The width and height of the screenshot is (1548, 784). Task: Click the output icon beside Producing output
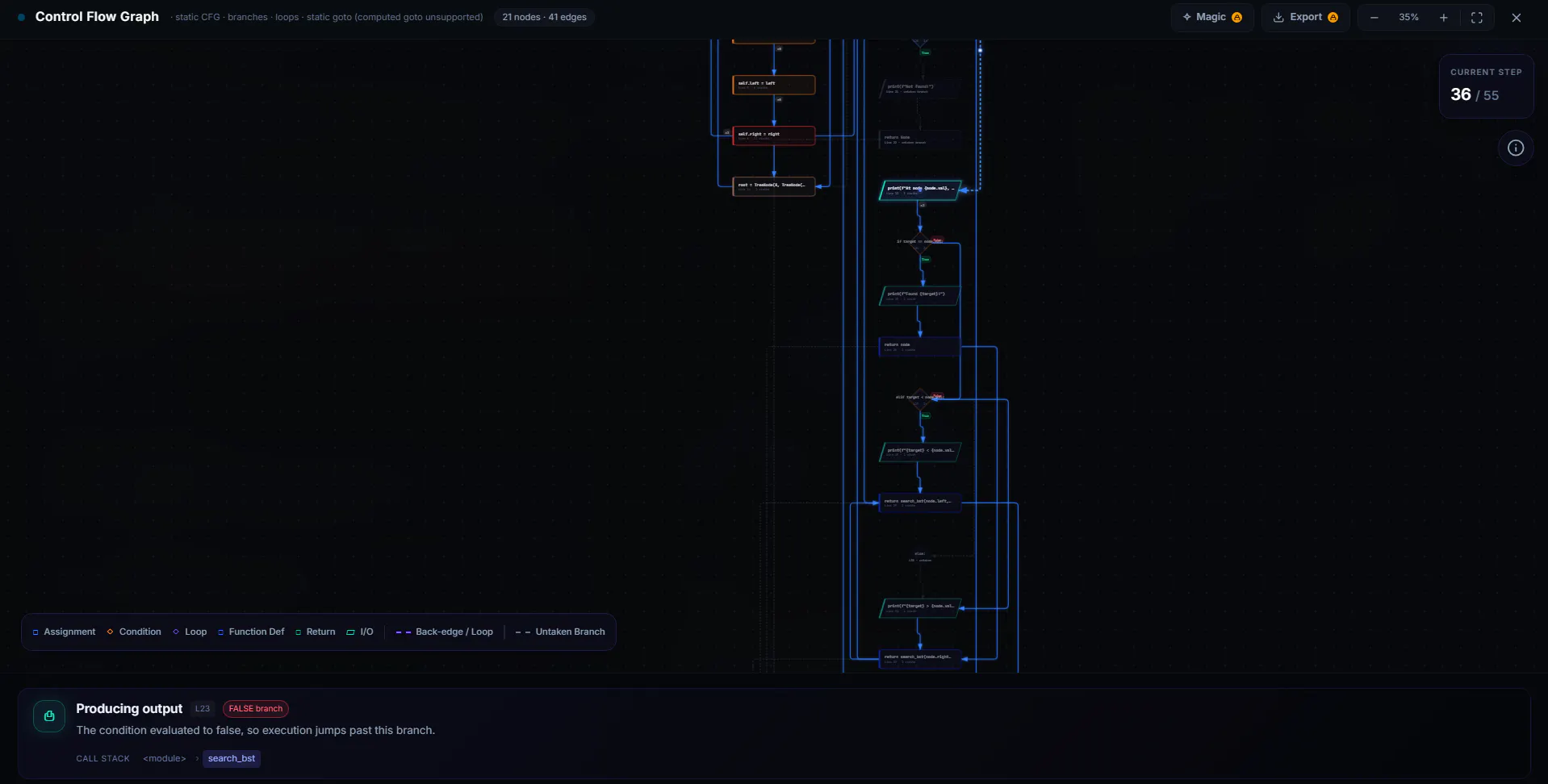click(x=49, y=716)
